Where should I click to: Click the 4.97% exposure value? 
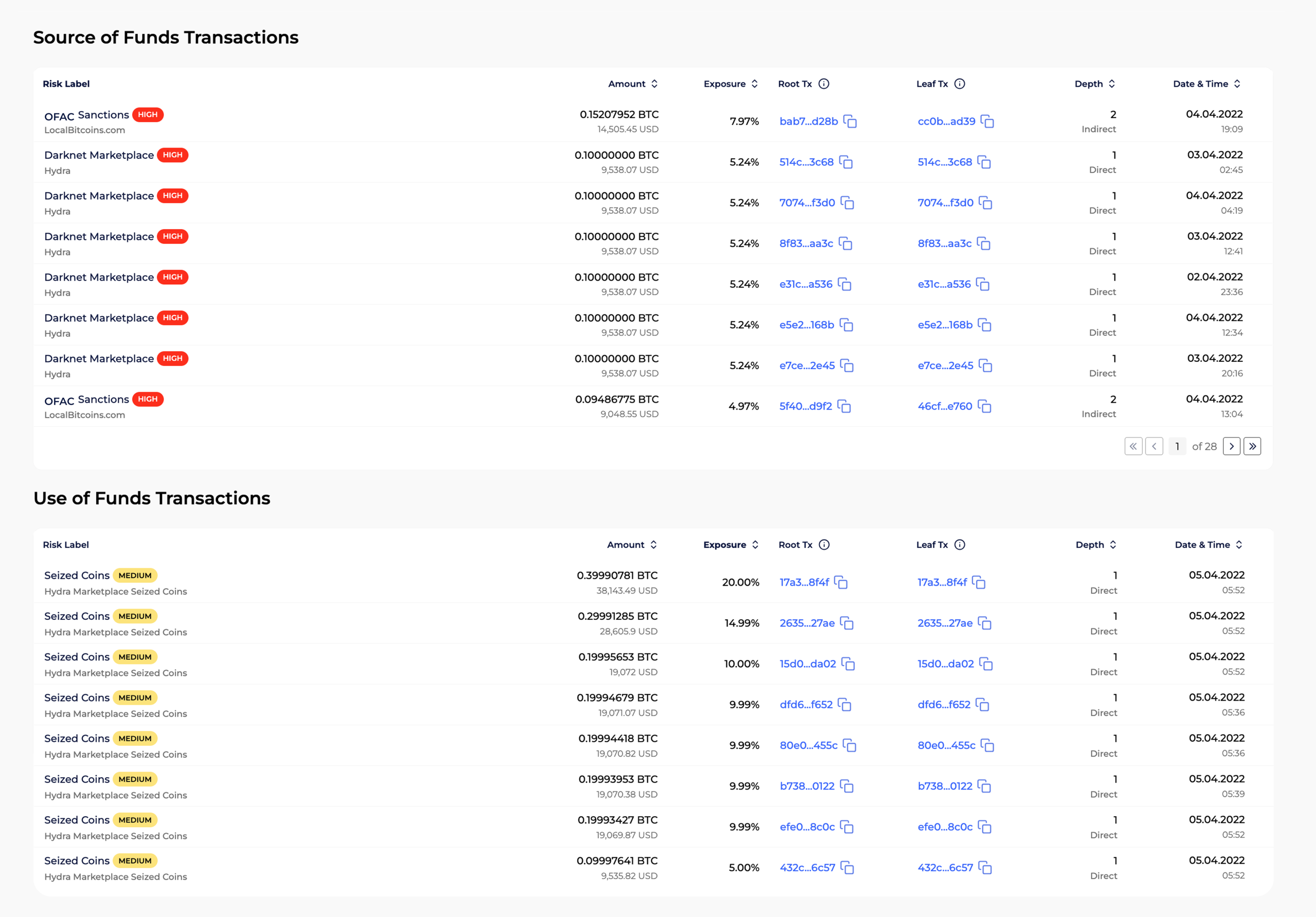pyautogui.click(x=743, y=407)
